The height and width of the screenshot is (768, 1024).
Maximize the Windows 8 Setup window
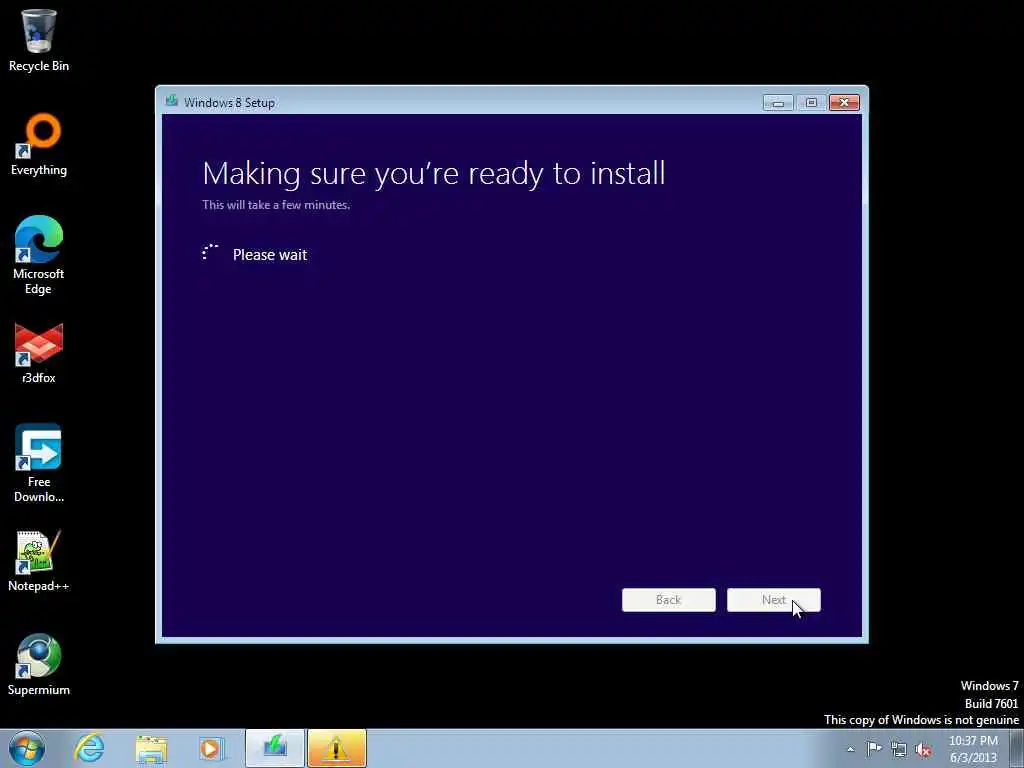click(811, 103)
